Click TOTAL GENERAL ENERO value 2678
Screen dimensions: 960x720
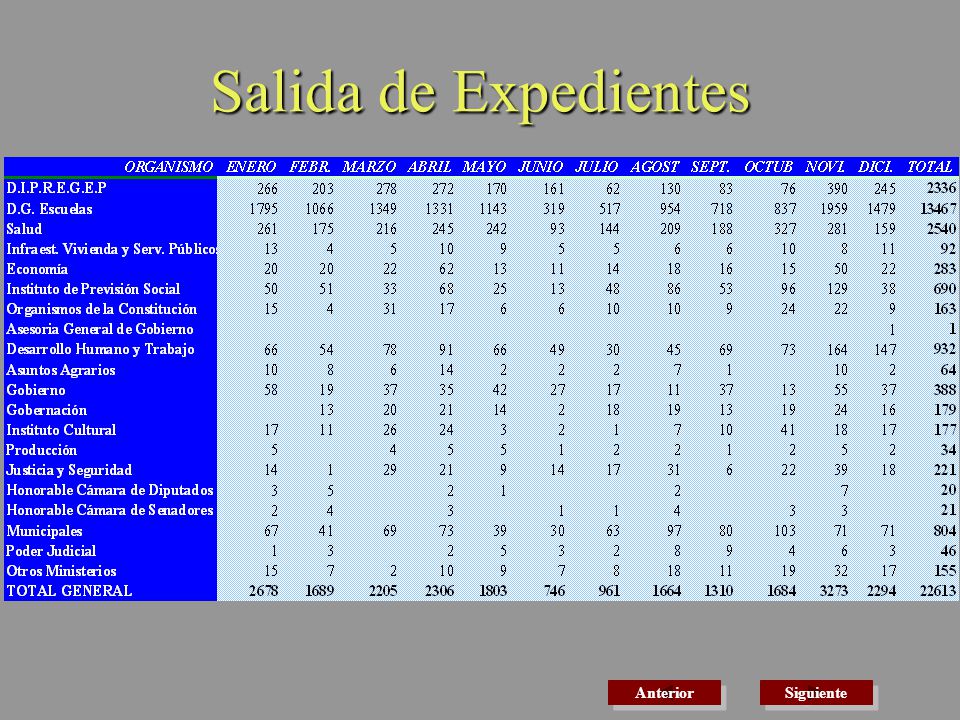click(263, 591)
